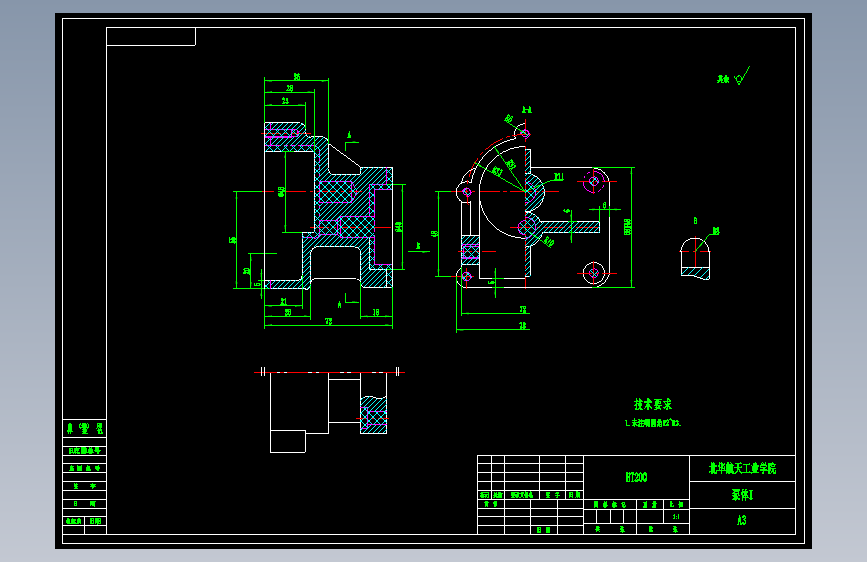Click the hatched area of the bottom partial view
The width and height of the screenshot is (867, 562).
[373, 415]
